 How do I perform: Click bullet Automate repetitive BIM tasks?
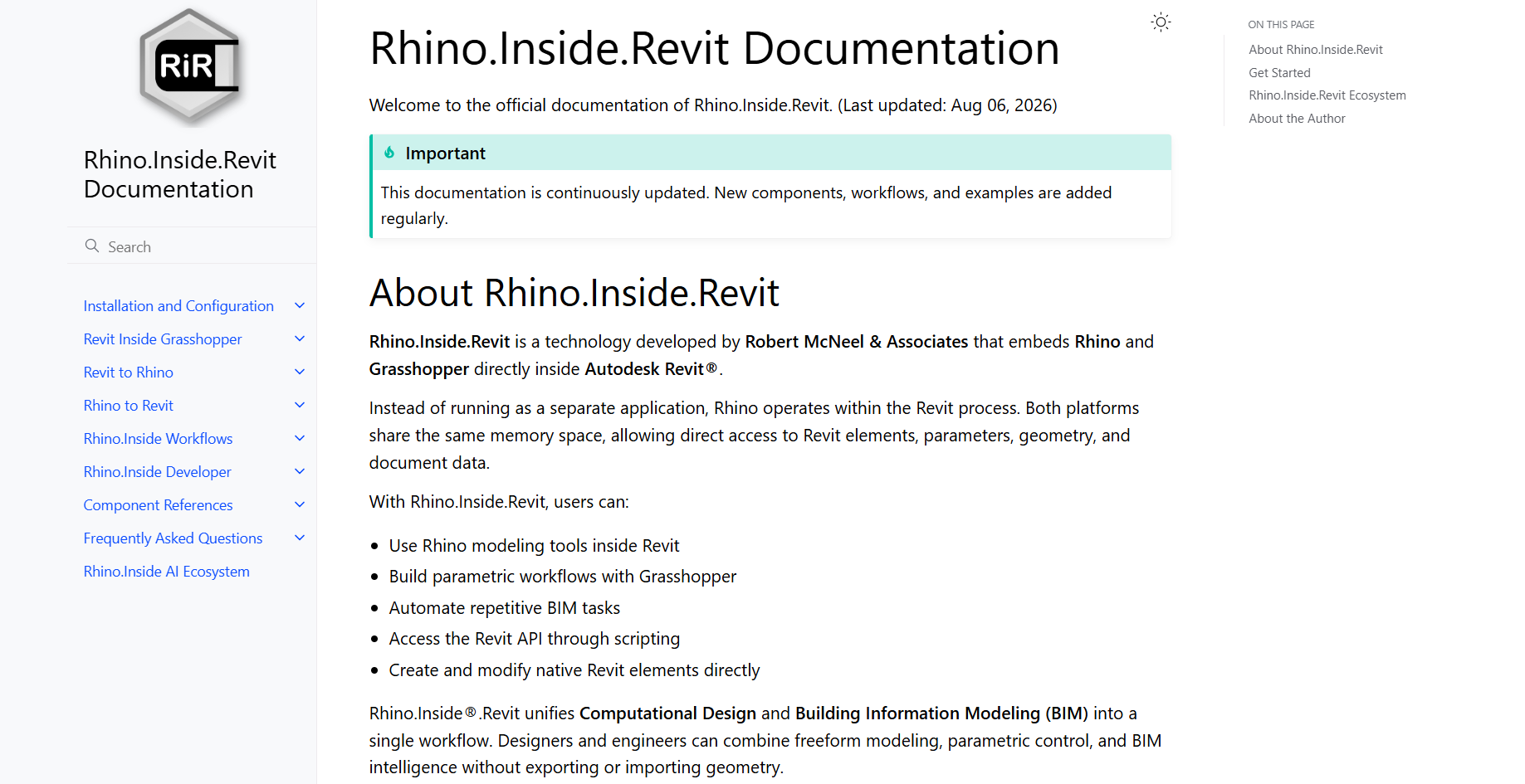505,608
